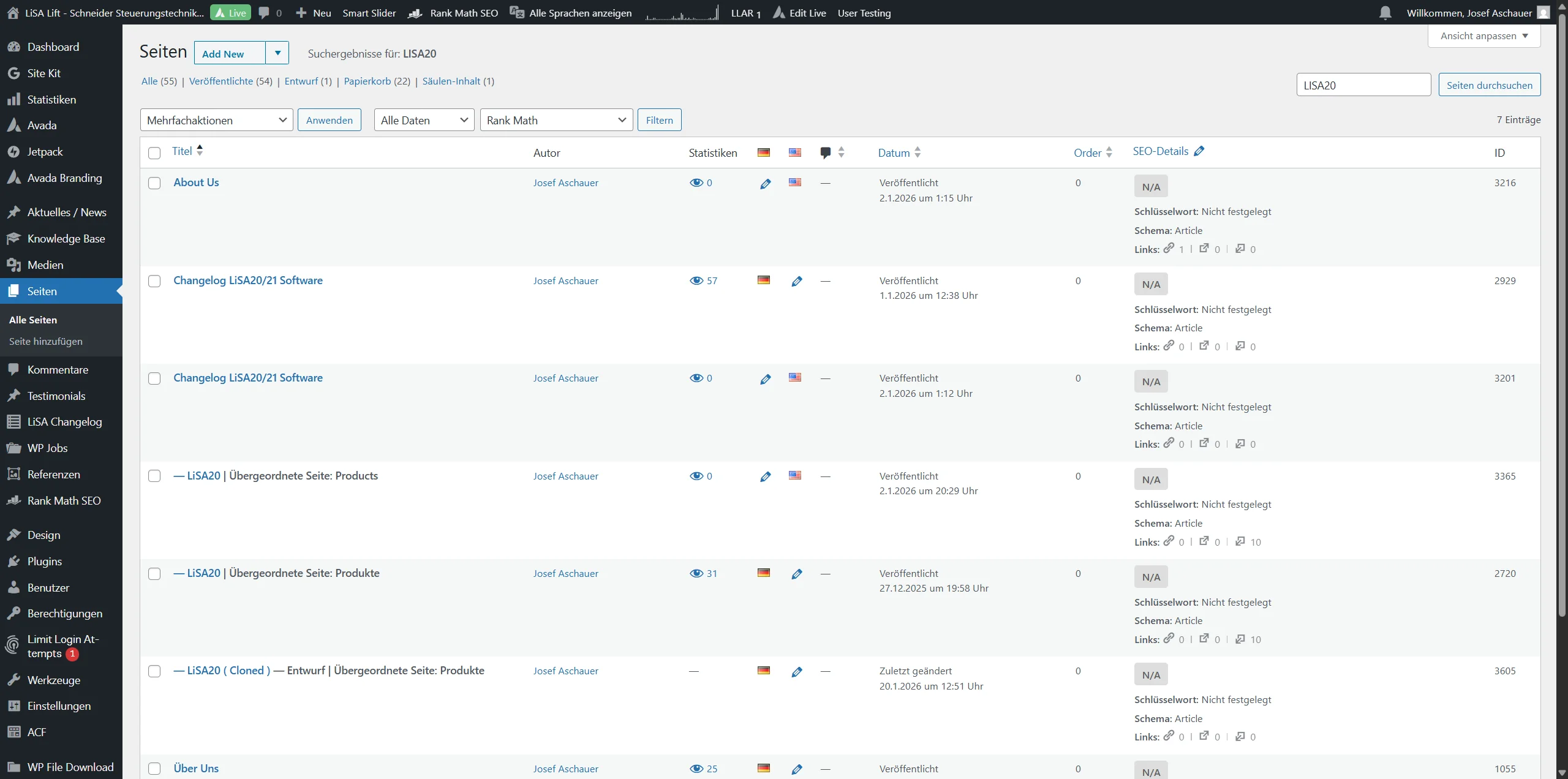Check the checkbox for the Über Uns page

coord(154,768)
